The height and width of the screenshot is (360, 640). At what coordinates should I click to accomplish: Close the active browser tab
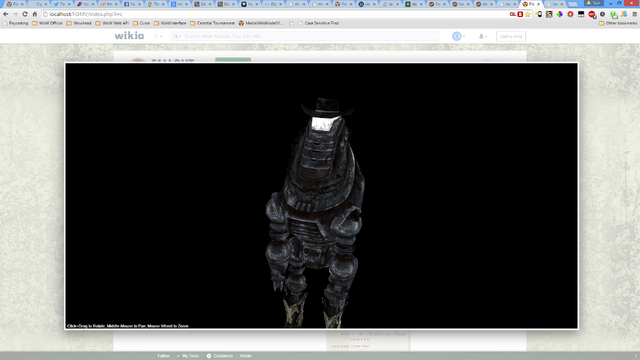pos(538,4)
